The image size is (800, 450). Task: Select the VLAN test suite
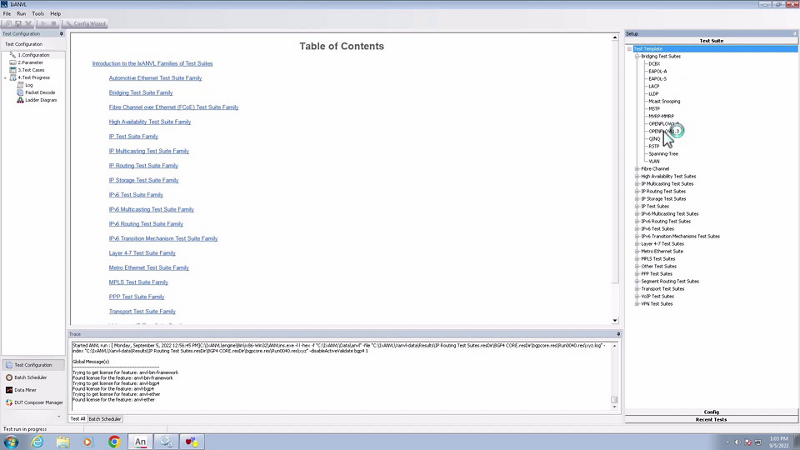coord(654,161)
